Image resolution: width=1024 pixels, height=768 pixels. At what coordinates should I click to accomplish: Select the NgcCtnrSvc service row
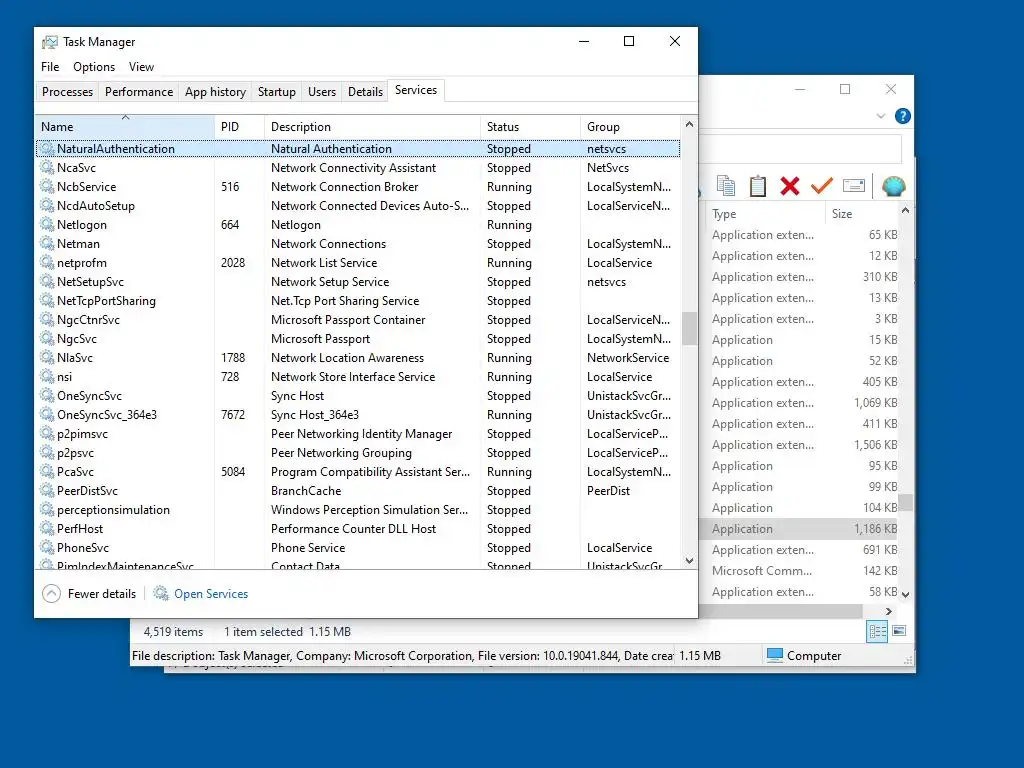[x=358, y=319]
